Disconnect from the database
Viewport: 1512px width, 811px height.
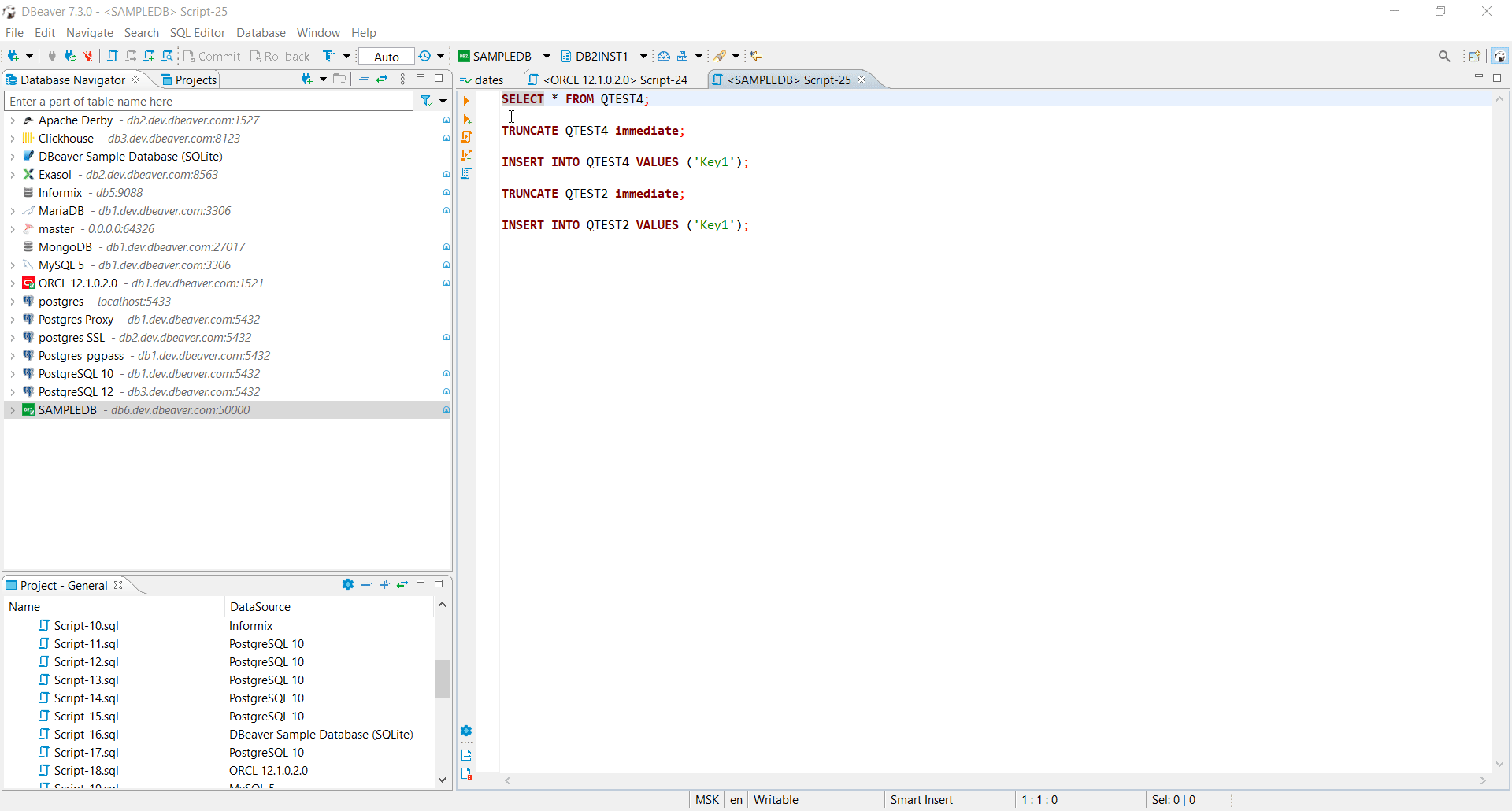pyautogui.click(x=87, y=56)
